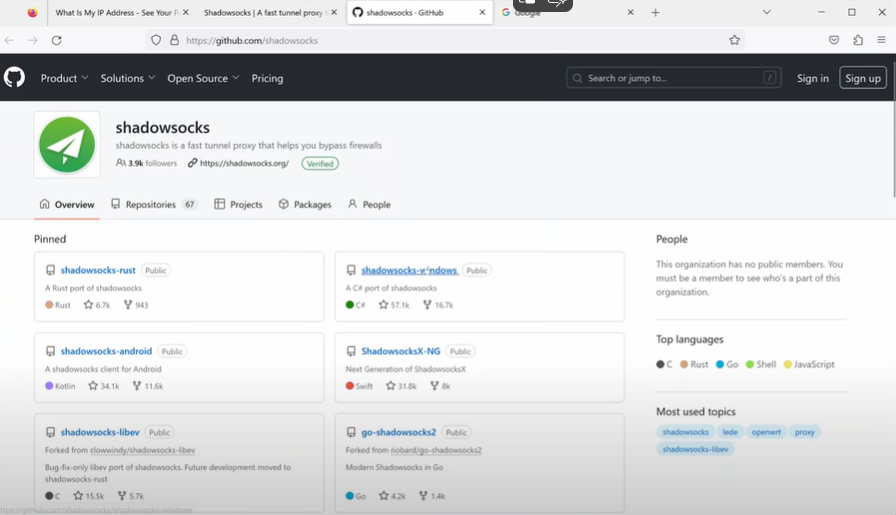Select the Shell language in Top languages
896x515 pixels.
click(x=761, y=364)
